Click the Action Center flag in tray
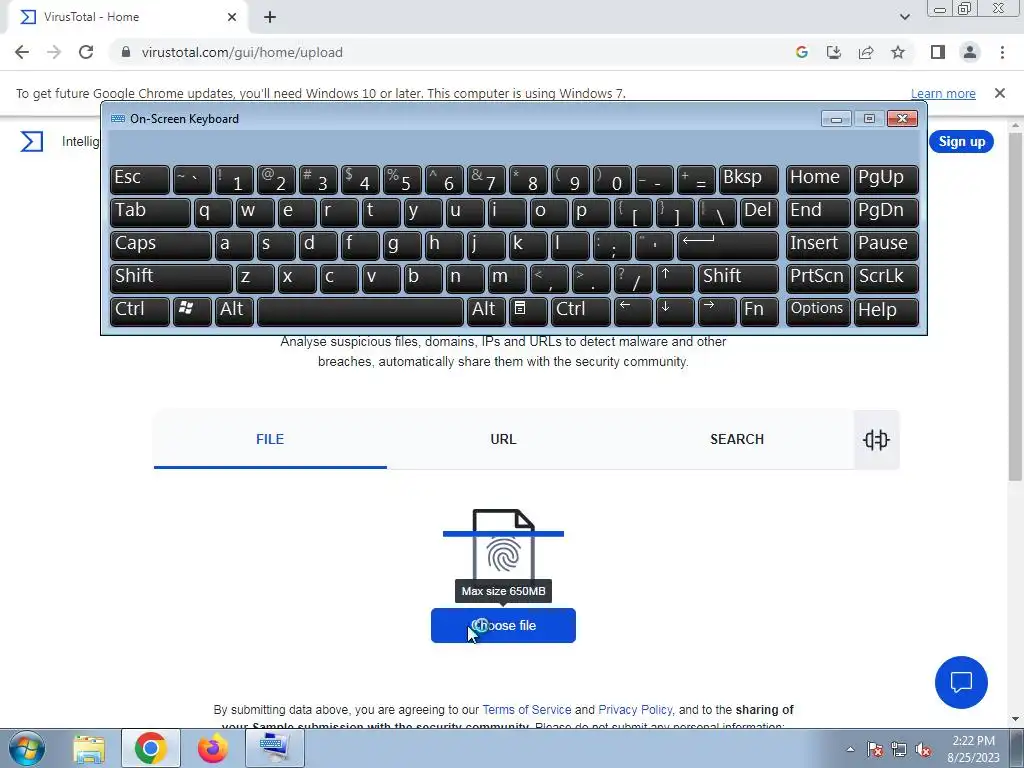Screen dimensions: 1024x768 tap(875, 750)
